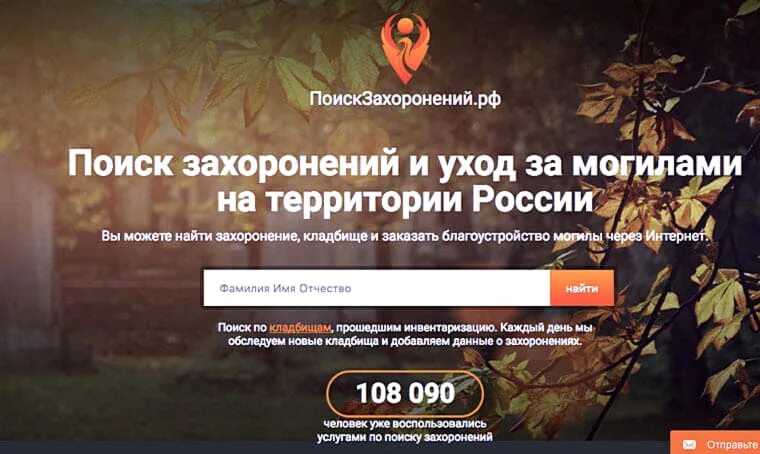Image resolution: width=760 pixels, height=454 pixels.
Task: Follow the кладбищам hyperlink
Action: (300, 328)
